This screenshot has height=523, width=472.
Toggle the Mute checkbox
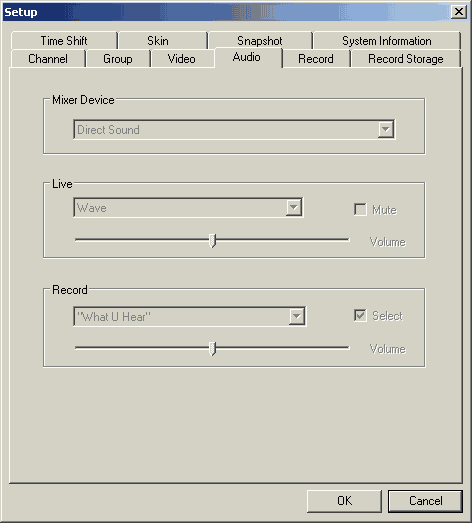point(360,210)
